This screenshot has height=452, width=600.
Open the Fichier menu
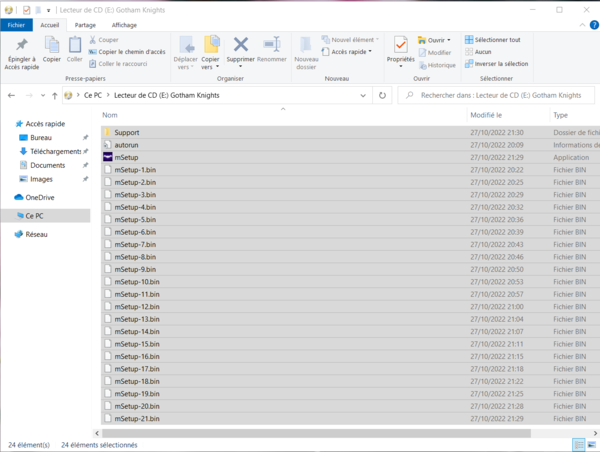(16, 25)
